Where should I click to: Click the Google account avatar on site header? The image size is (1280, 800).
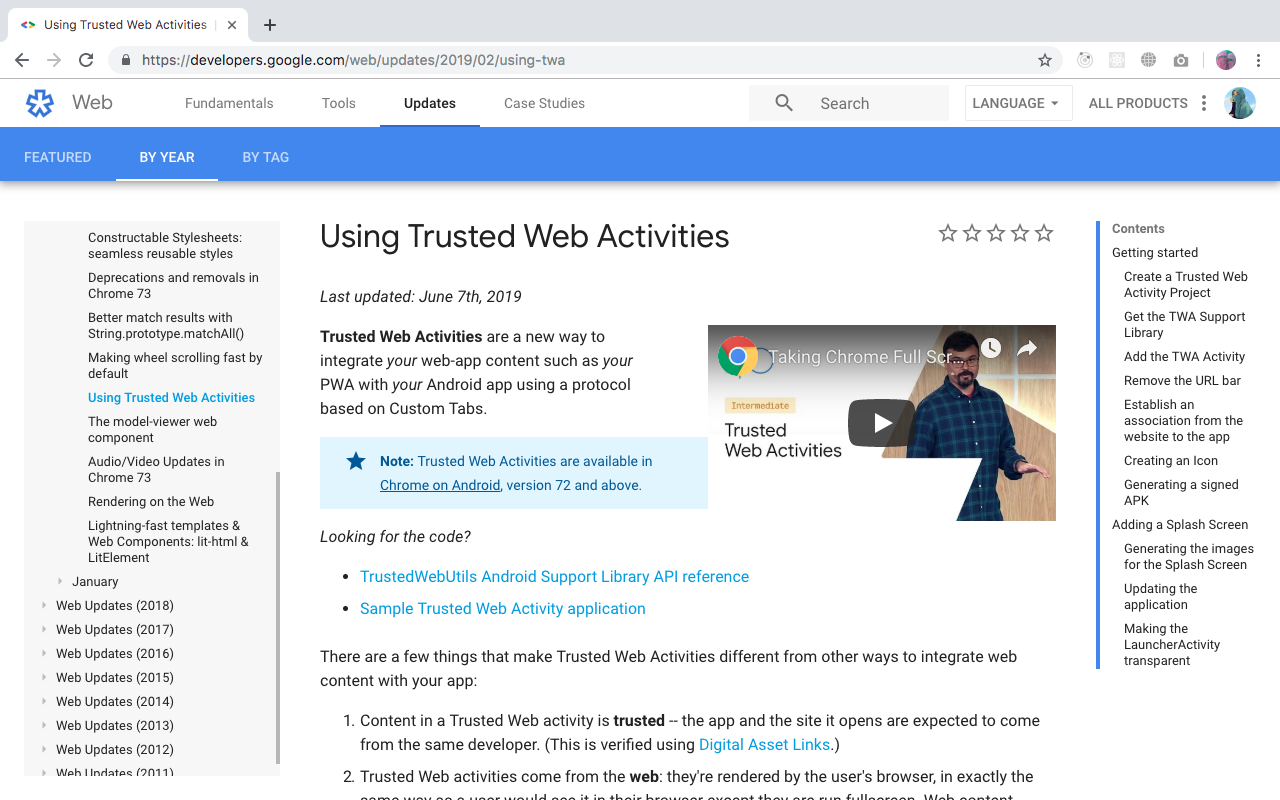[x=1240, y=103]
